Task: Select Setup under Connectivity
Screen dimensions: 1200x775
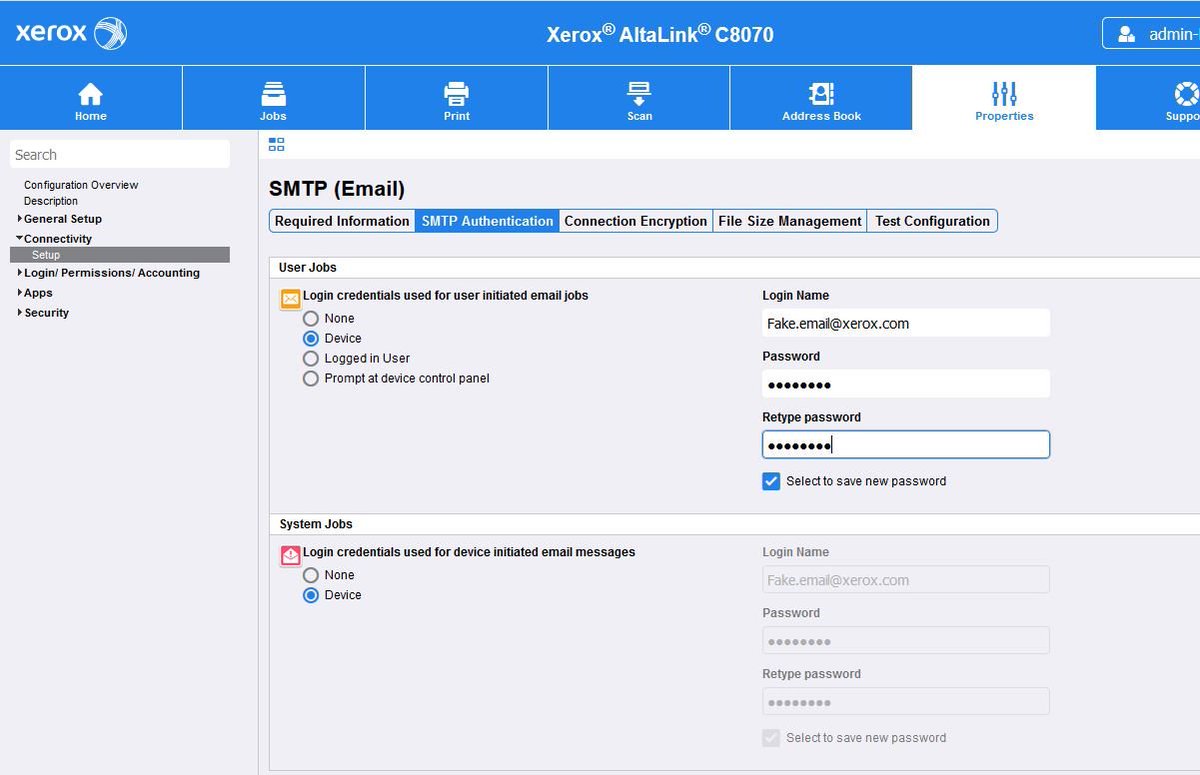Action: pos(120,255)
